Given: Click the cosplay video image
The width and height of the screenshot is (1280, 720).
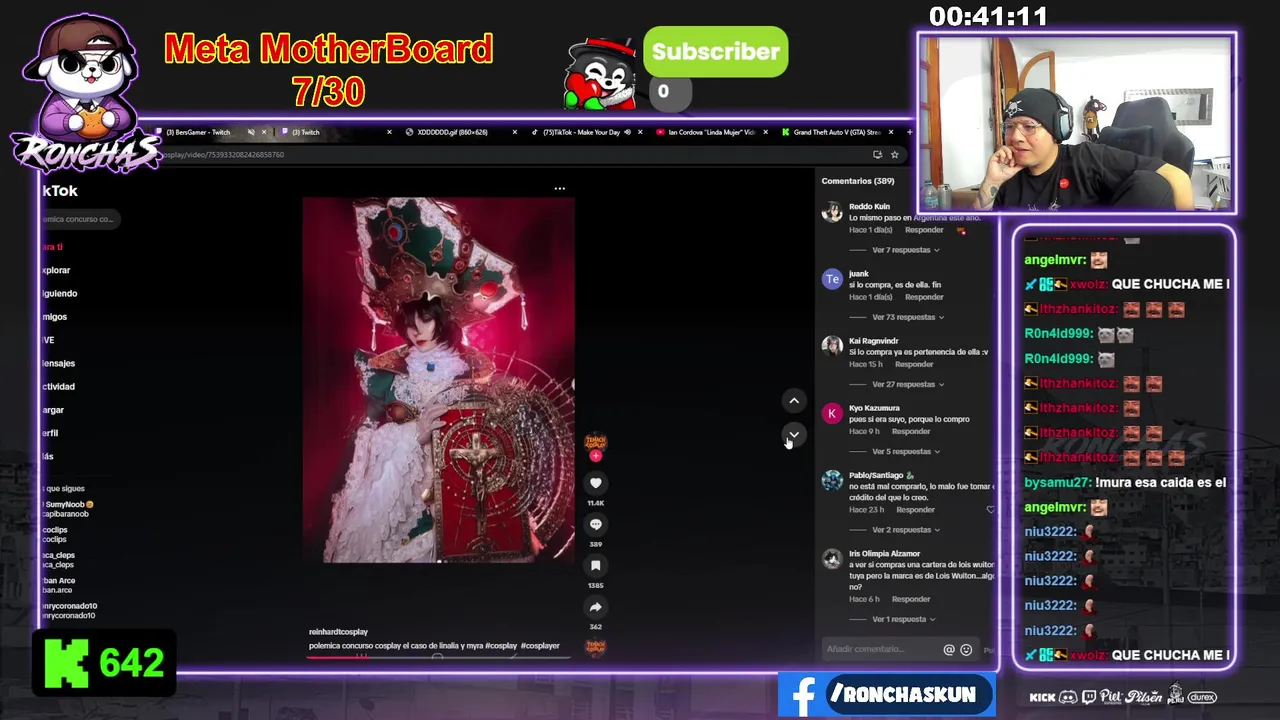Looking at the screenshot, I should 439,380.
